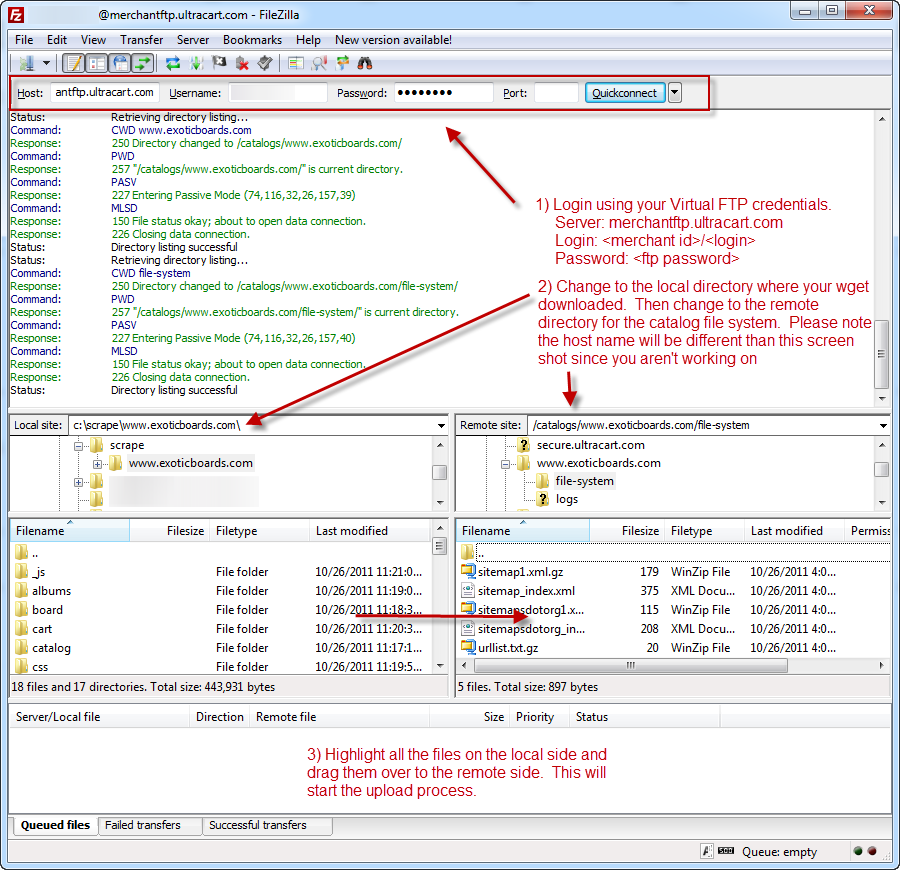Click the cancel current operation flag icon
The height and width of the screenshot is (870, 900).
pyautogui.click(x=219, y=63)
